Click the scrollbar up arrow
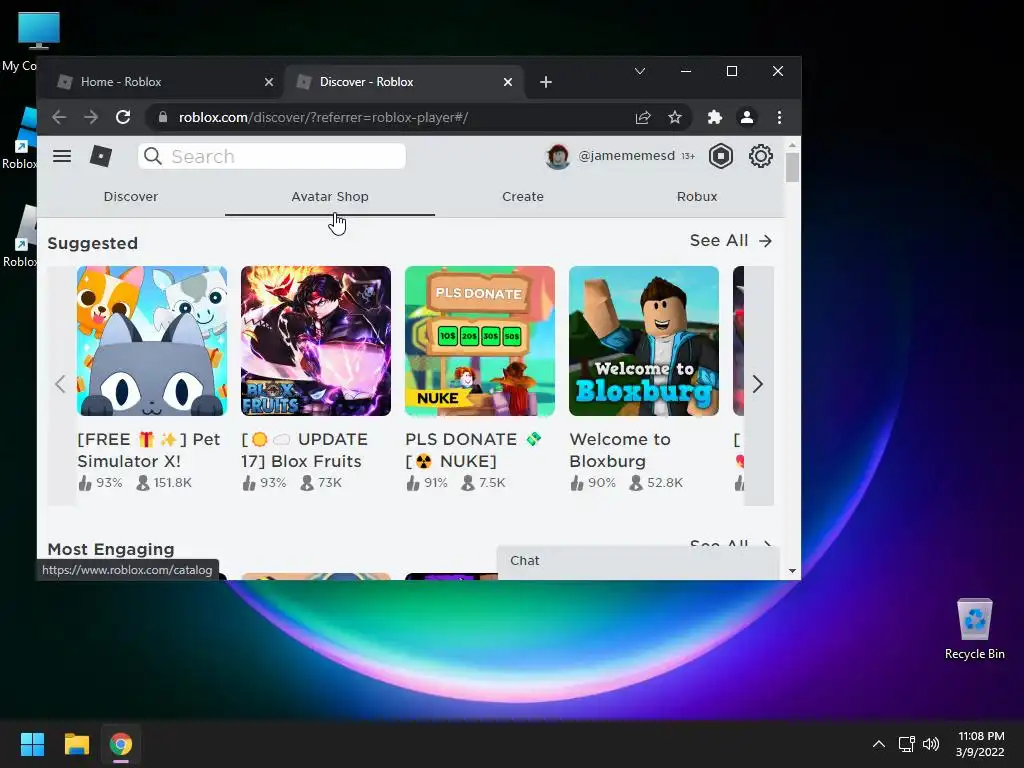The image size is (1024, 768). tap(792, 144)
